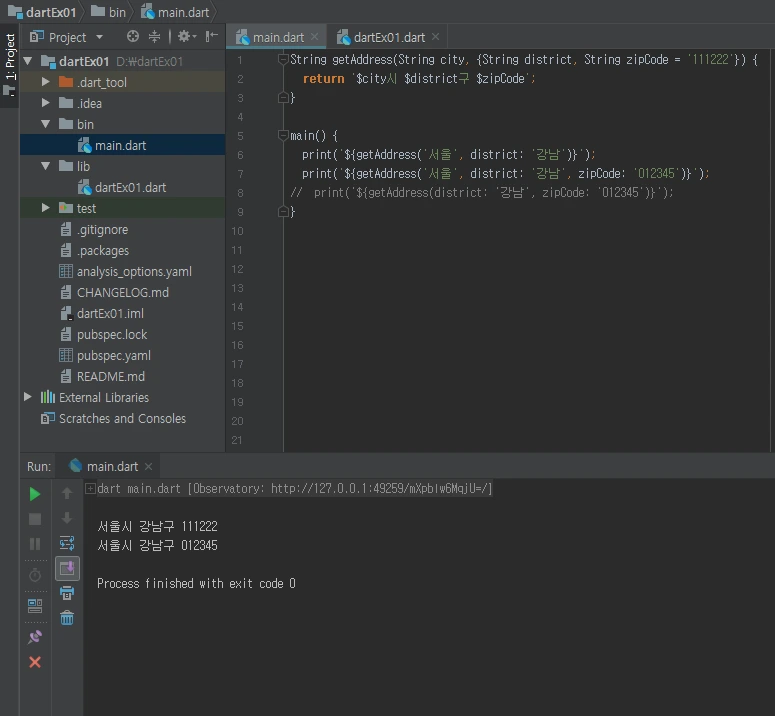
Task: Expand the dart main.dart command line
Action: pos(90,489)
